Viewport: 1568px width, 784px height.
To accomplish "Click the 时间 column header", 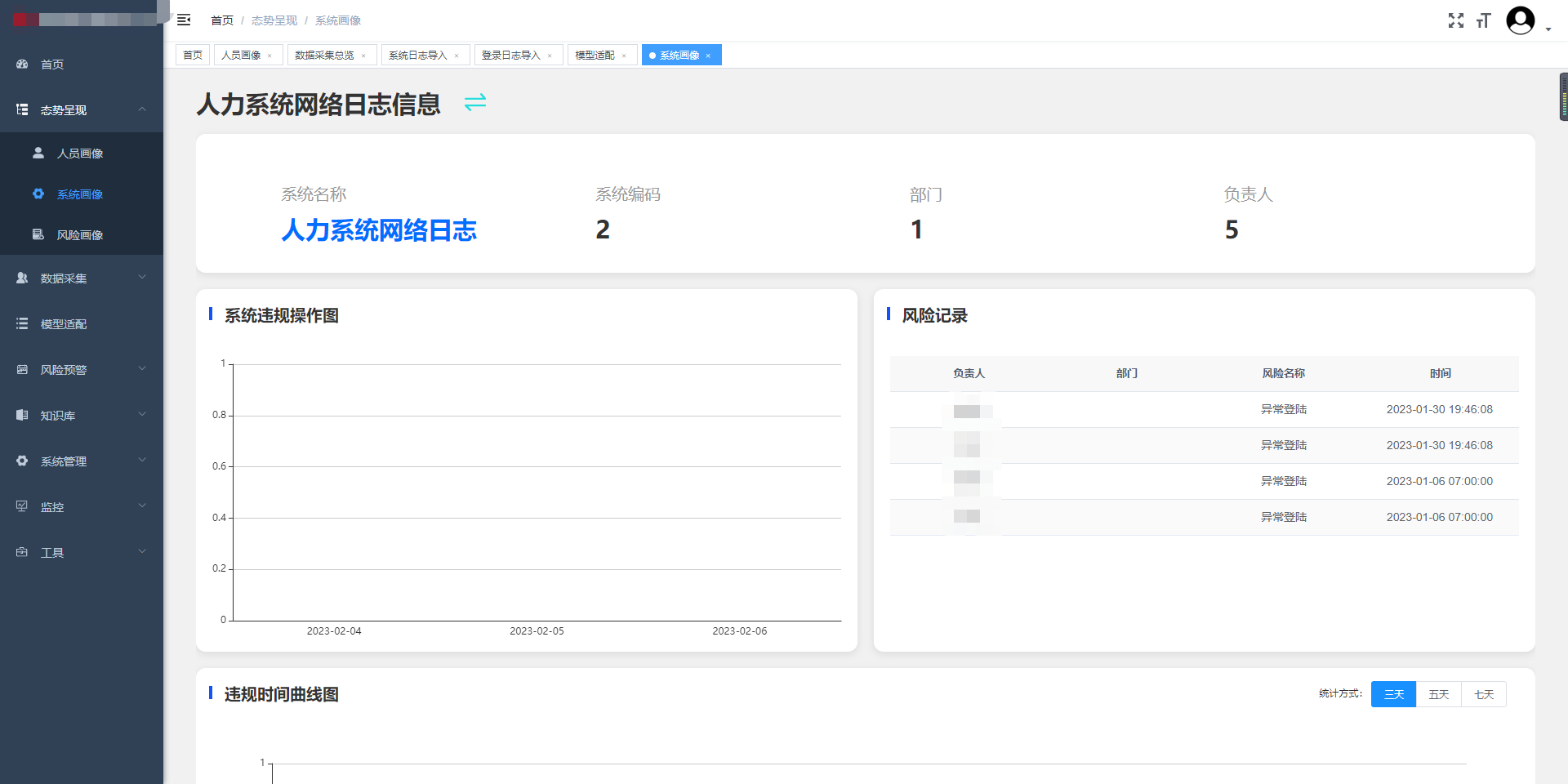I will 1440,373.
